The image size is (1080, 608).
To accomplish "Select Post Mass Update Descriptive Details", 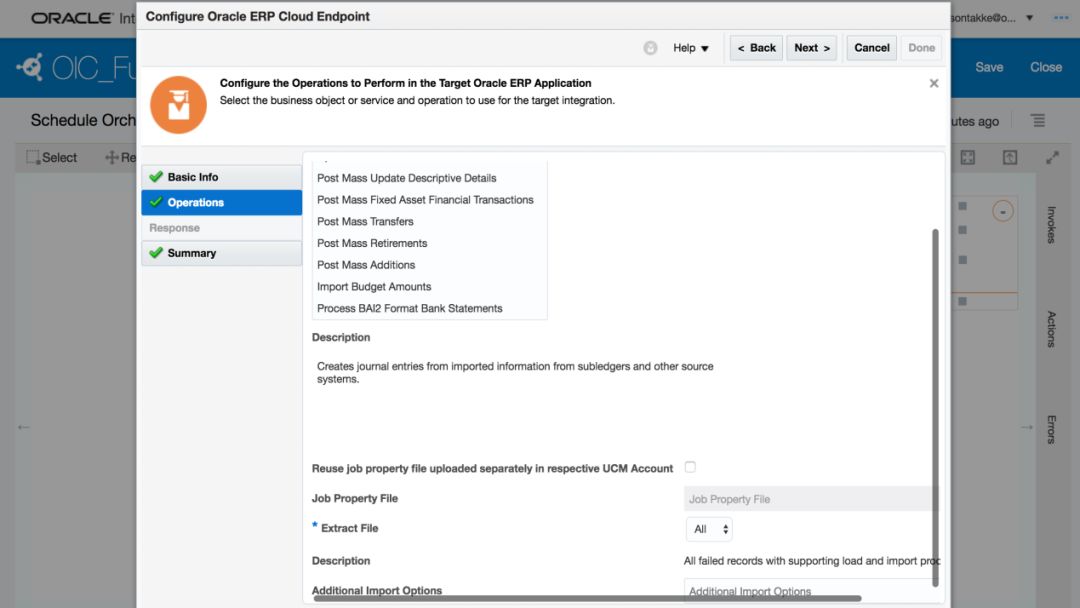I will coord(406,178).
